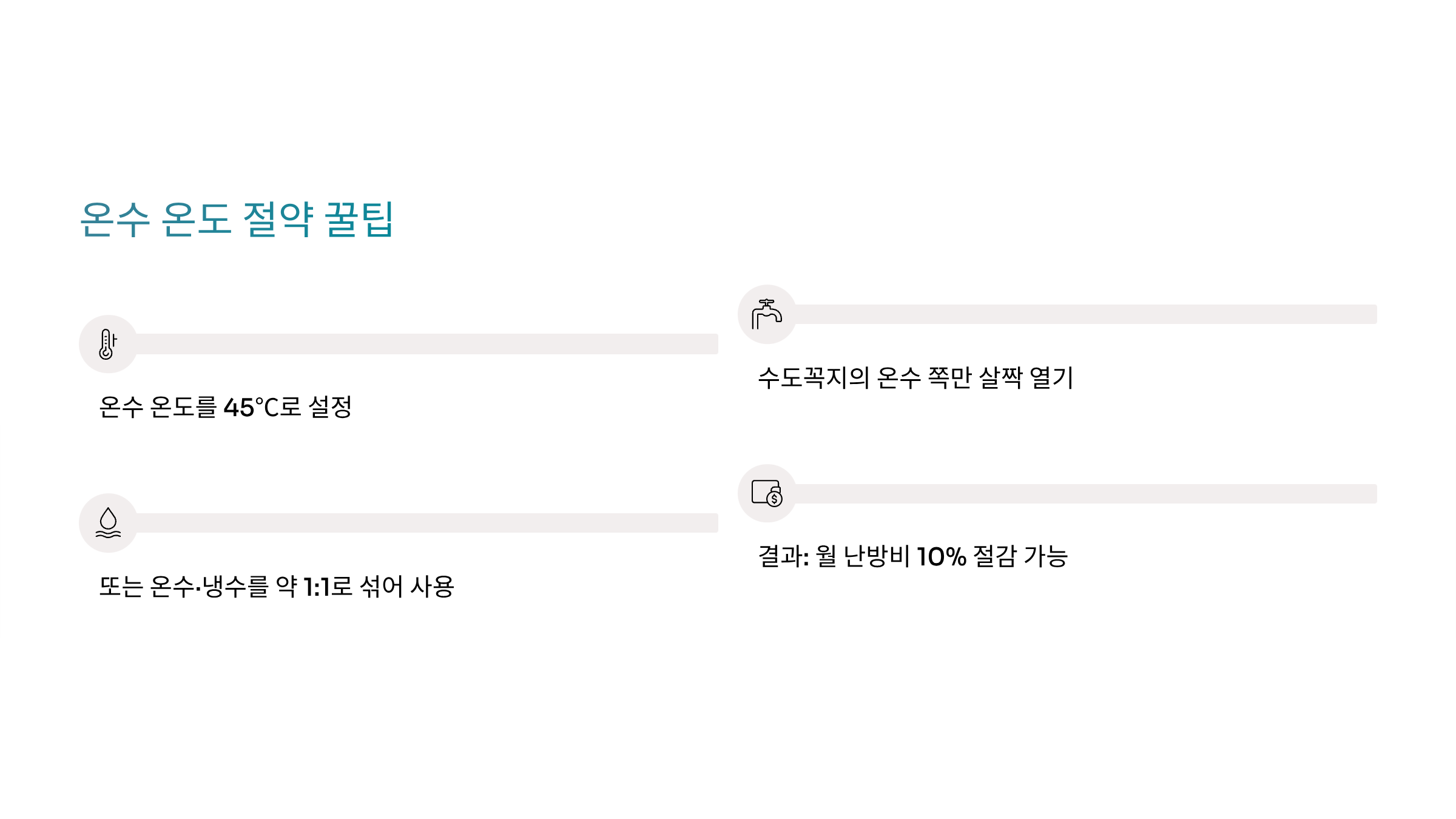
Task: Select the wallet with dollar coin icon
Action: 767,493
